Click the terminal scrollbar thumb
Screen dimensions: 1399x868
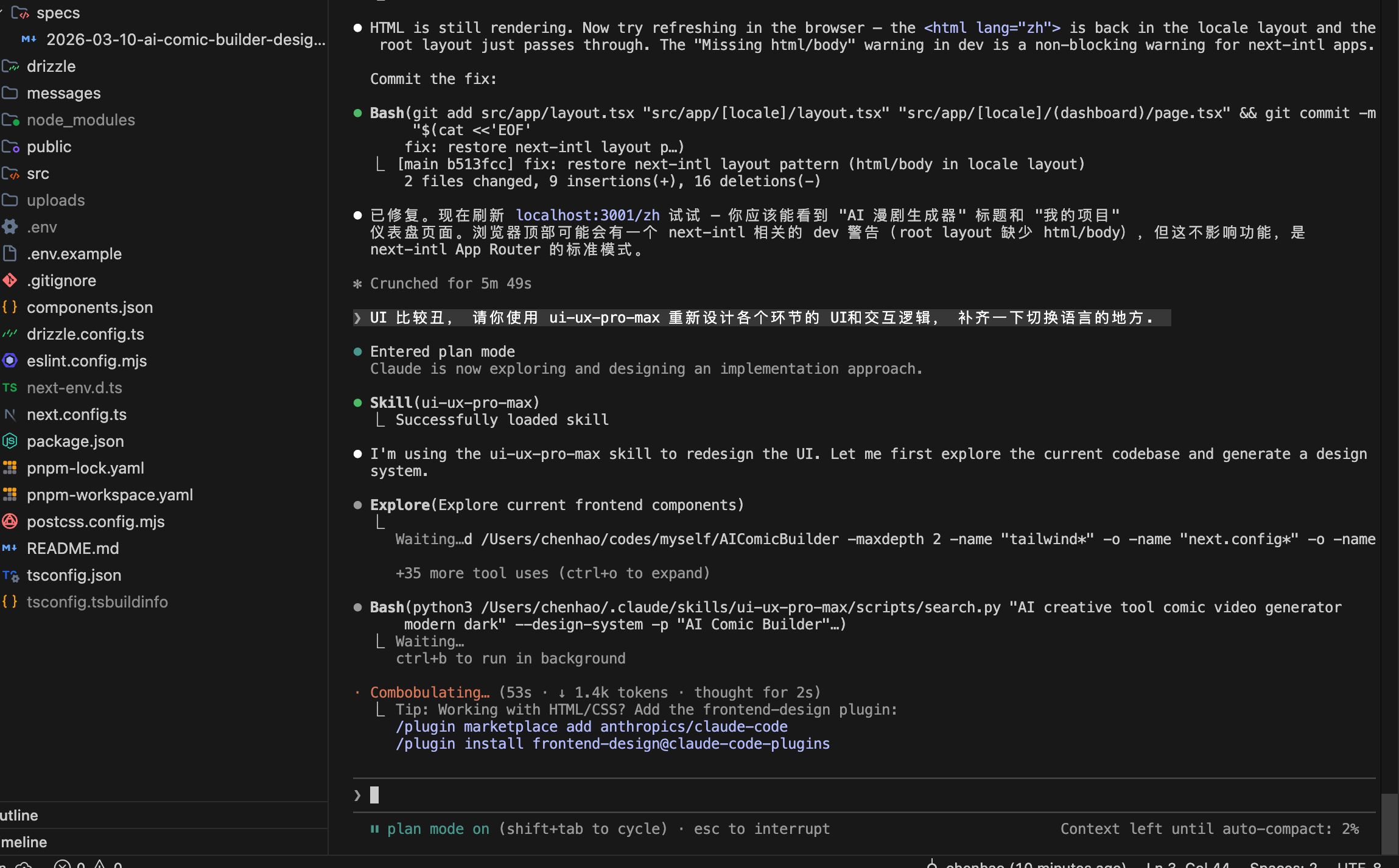tap(1389, 823)
